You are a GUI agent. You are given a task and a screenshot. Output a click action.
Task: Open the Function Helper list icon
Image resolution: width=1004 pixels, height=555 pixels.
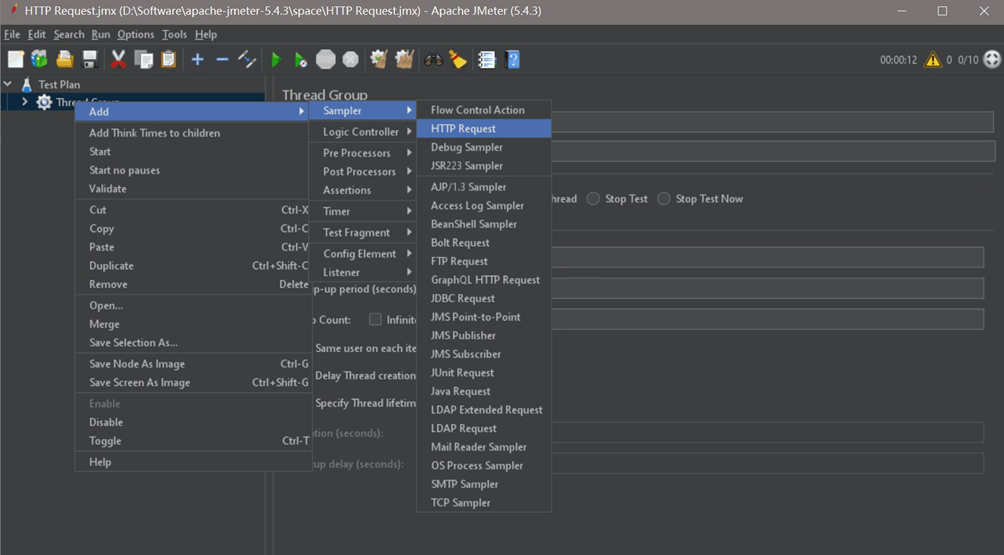coord(487,60)
